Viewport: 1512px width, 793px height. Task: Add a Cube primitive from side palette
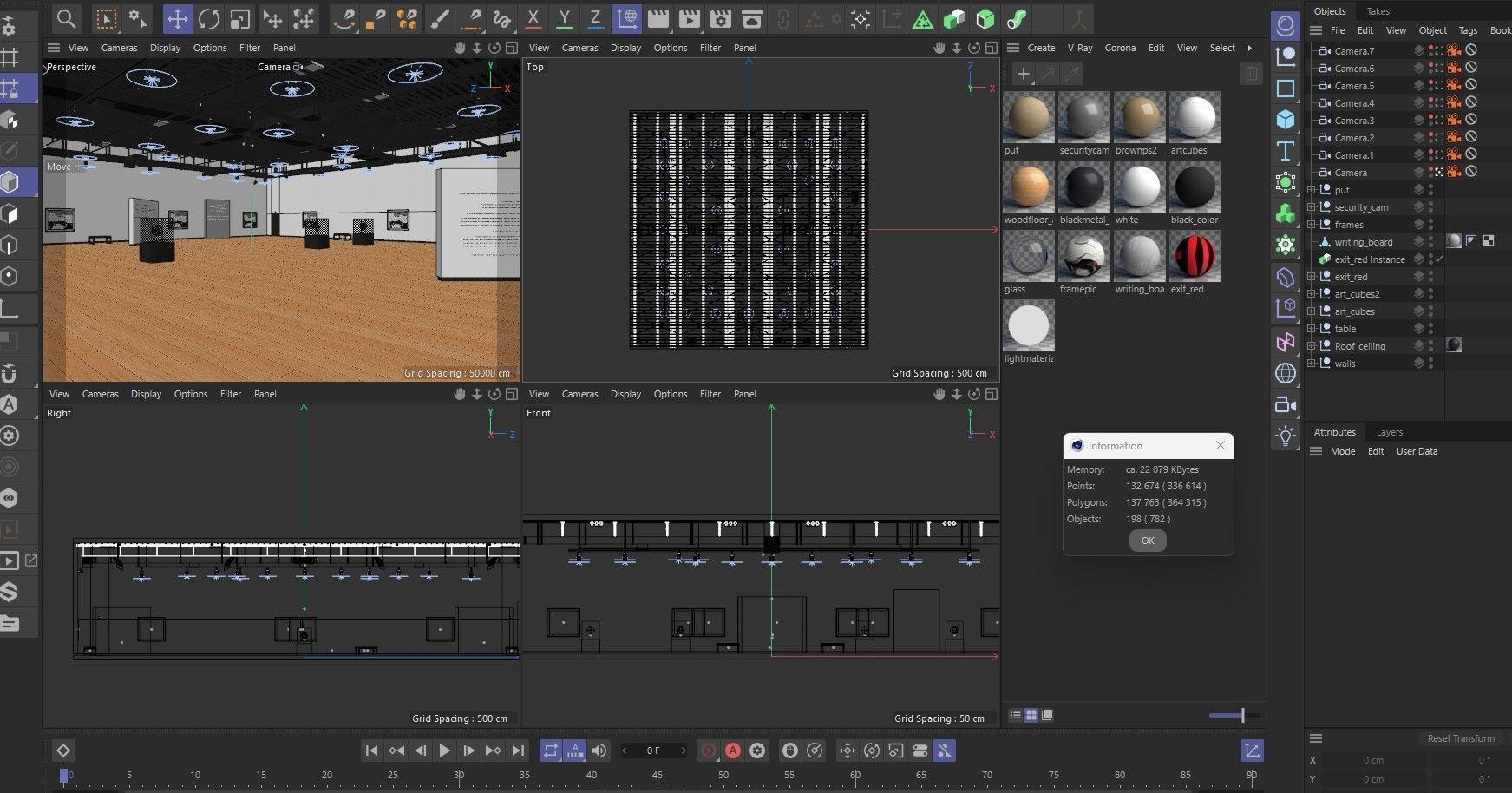click(x=1286, y=119)
